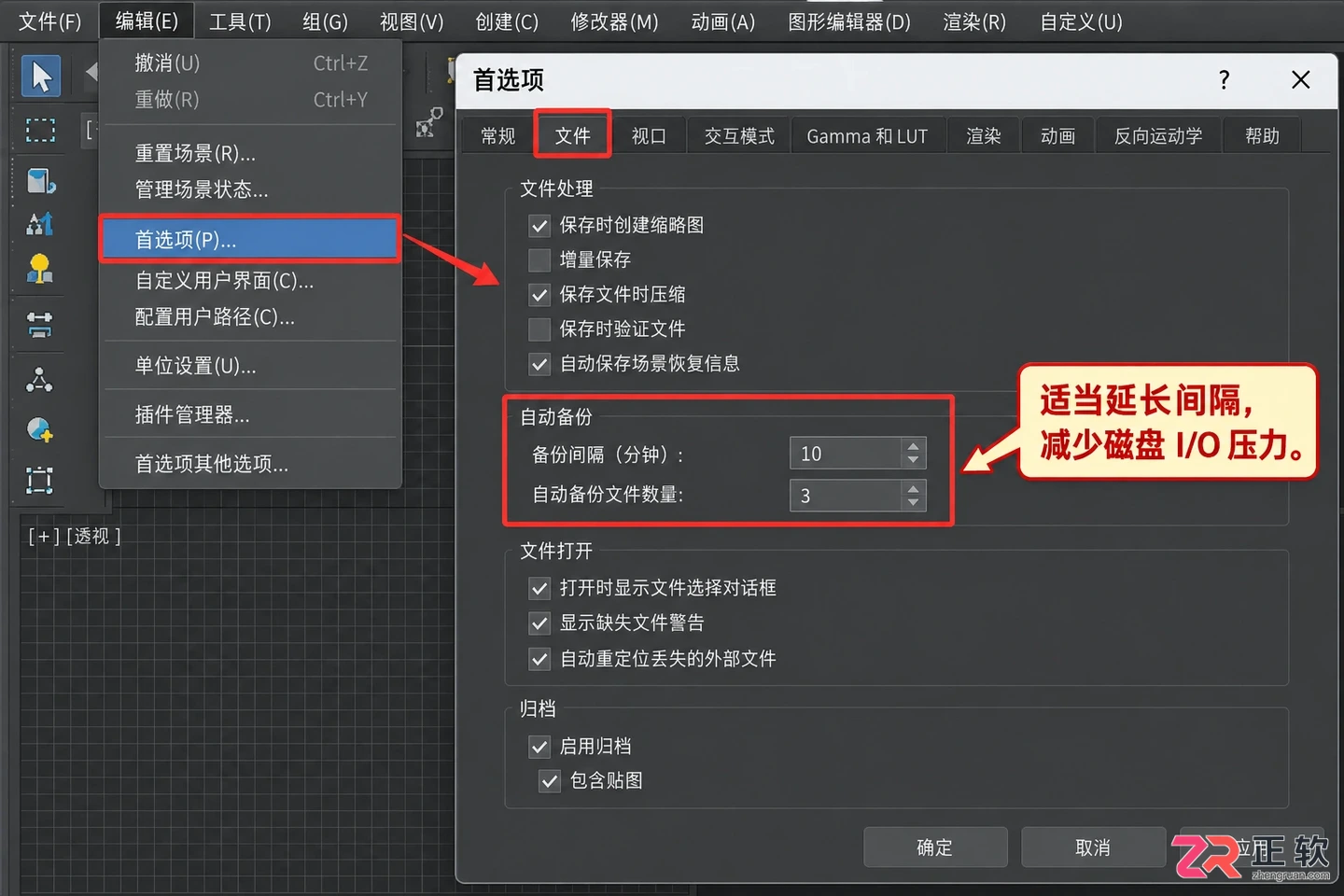
Task: Click the document rotate icon in left toolbar
Action: pos(40,180)
